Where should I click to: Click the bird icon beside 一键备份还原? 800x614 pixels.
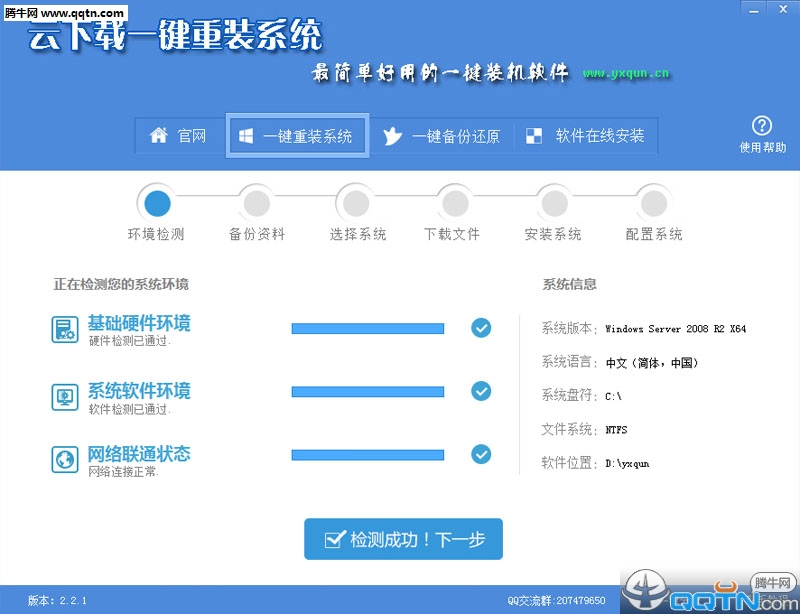(x=393, y=136)
